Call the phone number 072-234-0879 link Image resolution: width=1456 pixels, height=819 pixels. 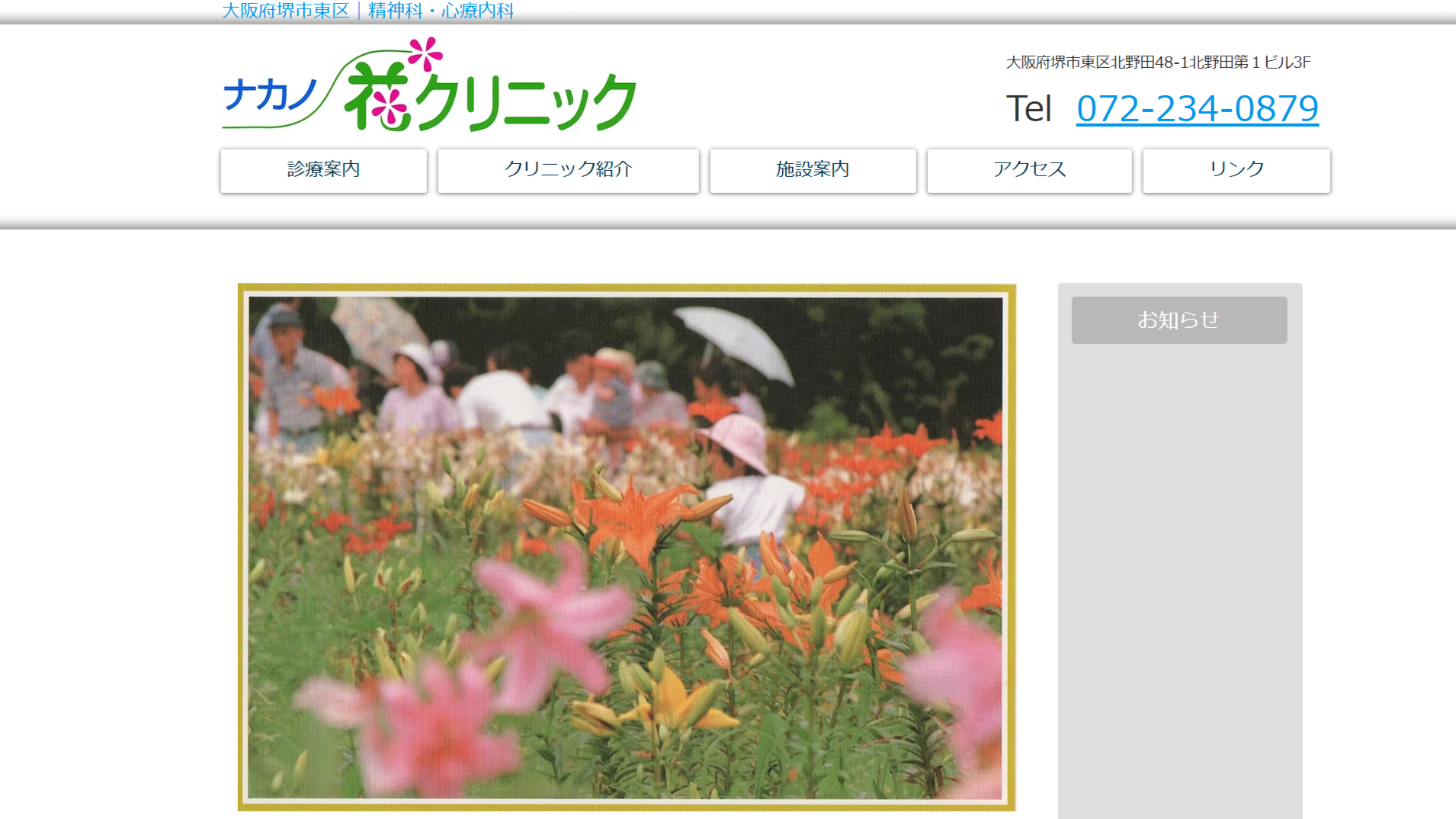click(x=1197, y=108)
